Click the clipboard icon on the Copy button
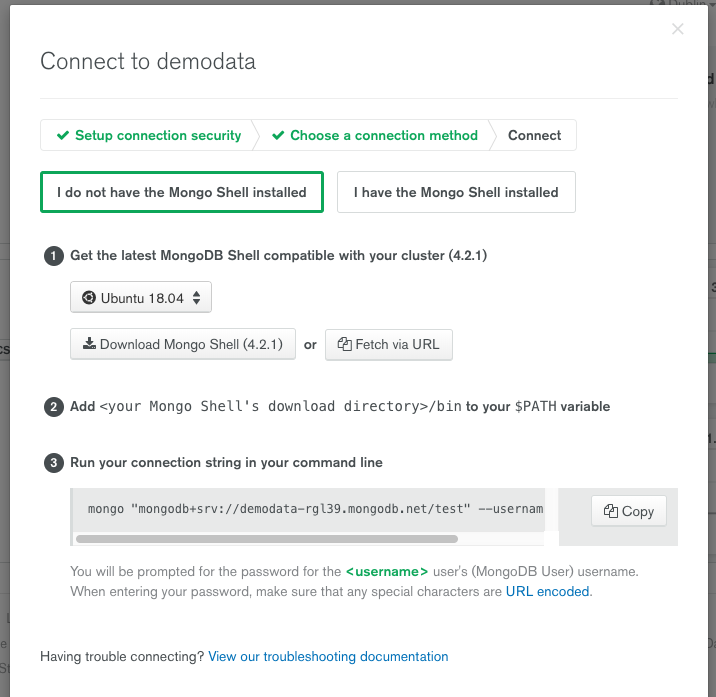 [x=610, y=511]
